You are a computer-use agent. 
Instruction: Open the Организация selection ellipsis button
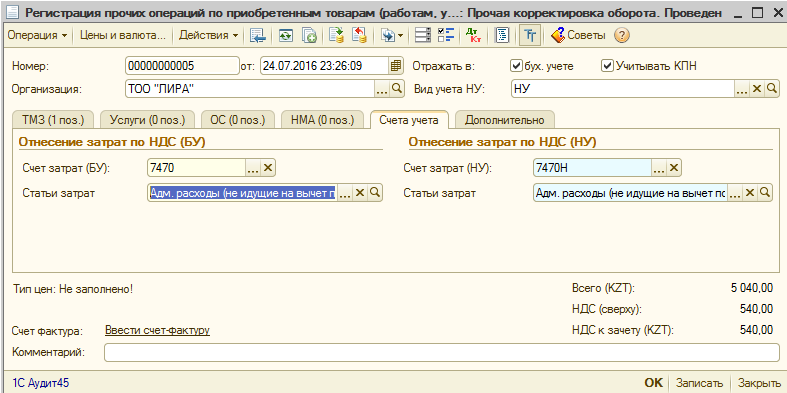point(382,89)
